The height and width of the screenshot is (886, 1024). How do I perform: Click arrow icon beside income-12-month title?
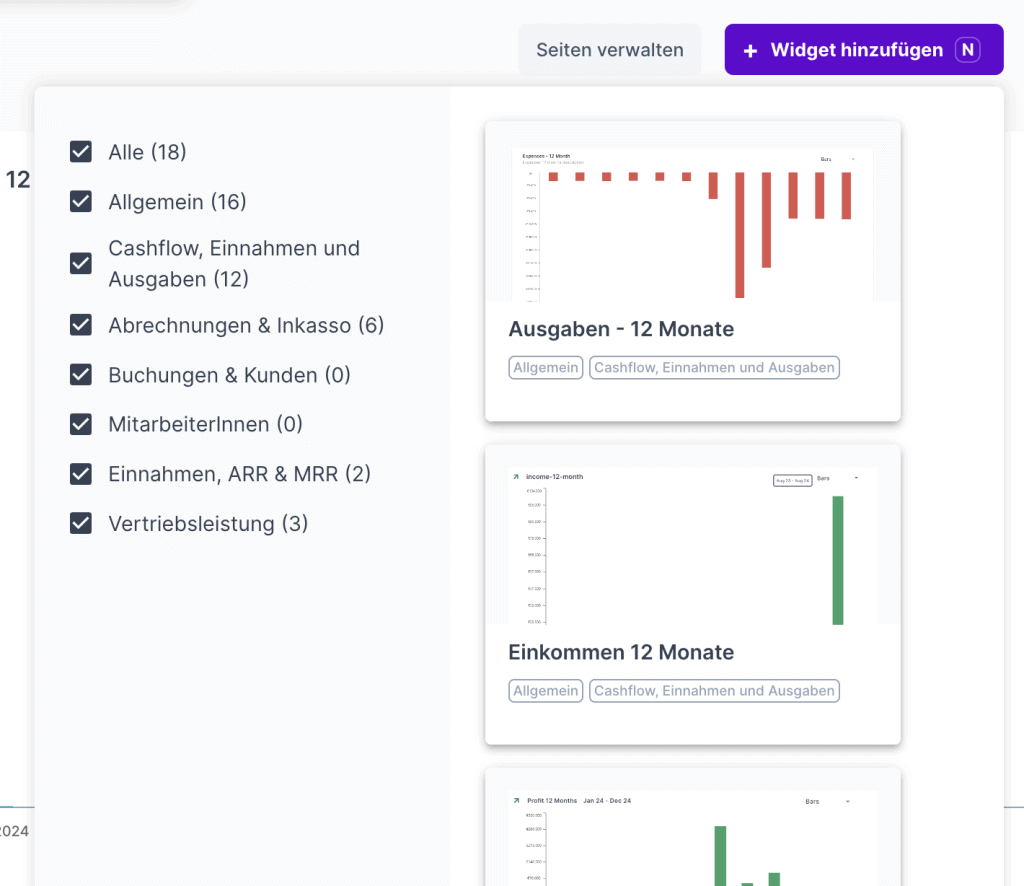pos(516,477)
